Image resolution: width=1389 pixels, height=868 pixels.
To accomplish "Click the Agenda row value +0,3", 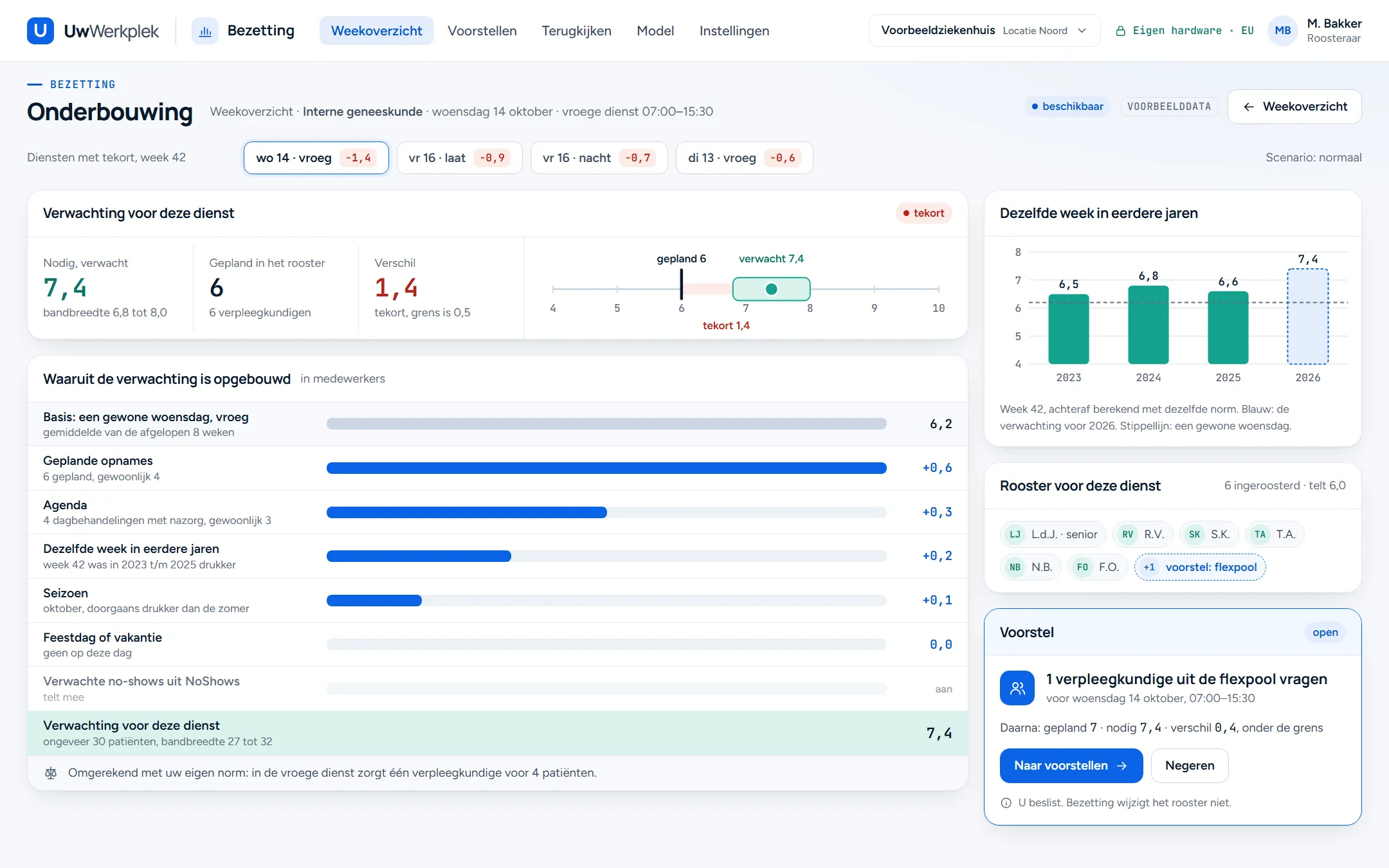I will tap(937, 512).
